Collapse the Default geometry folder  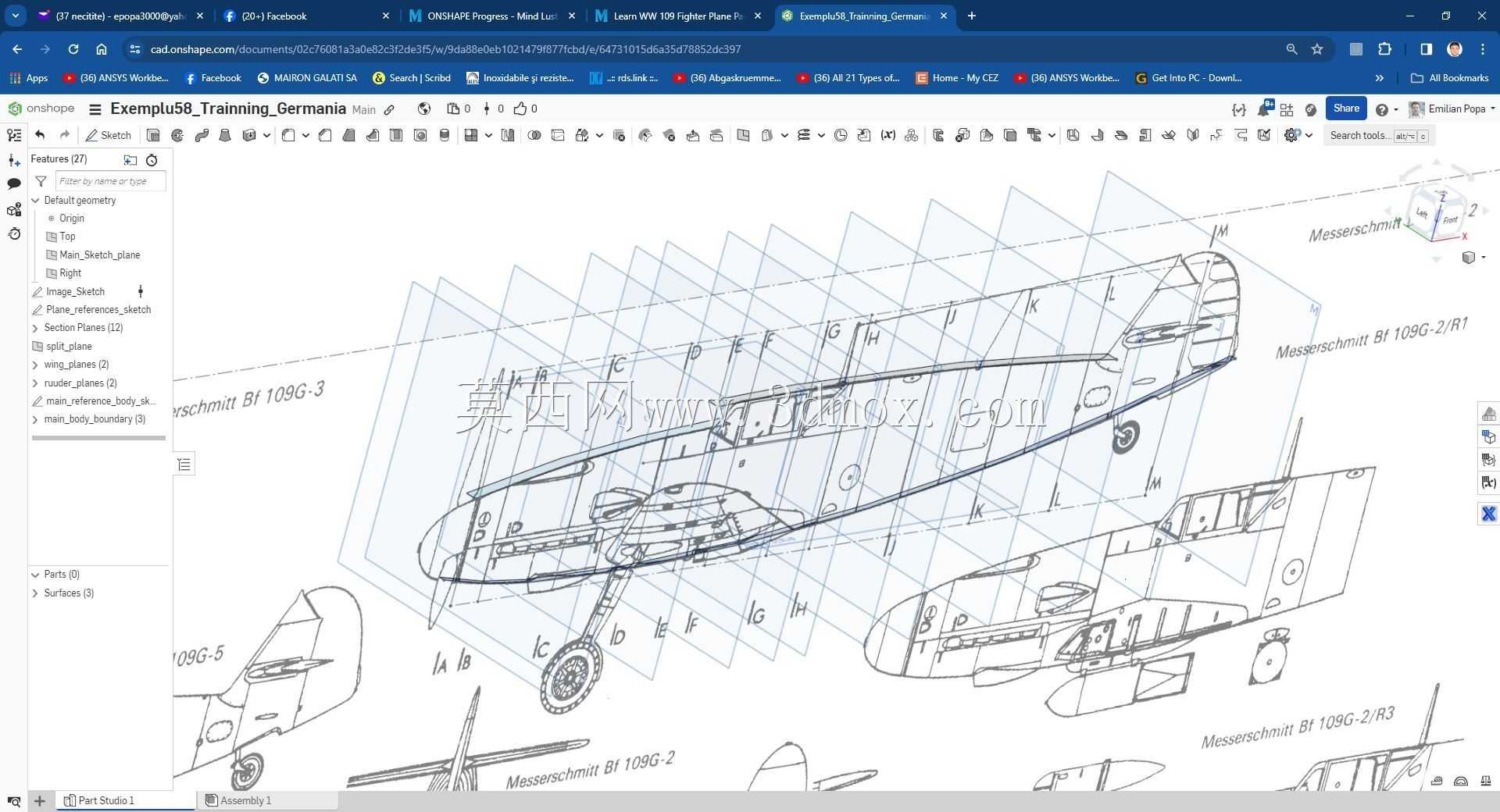pyautogui.click(x=35, y=201)
